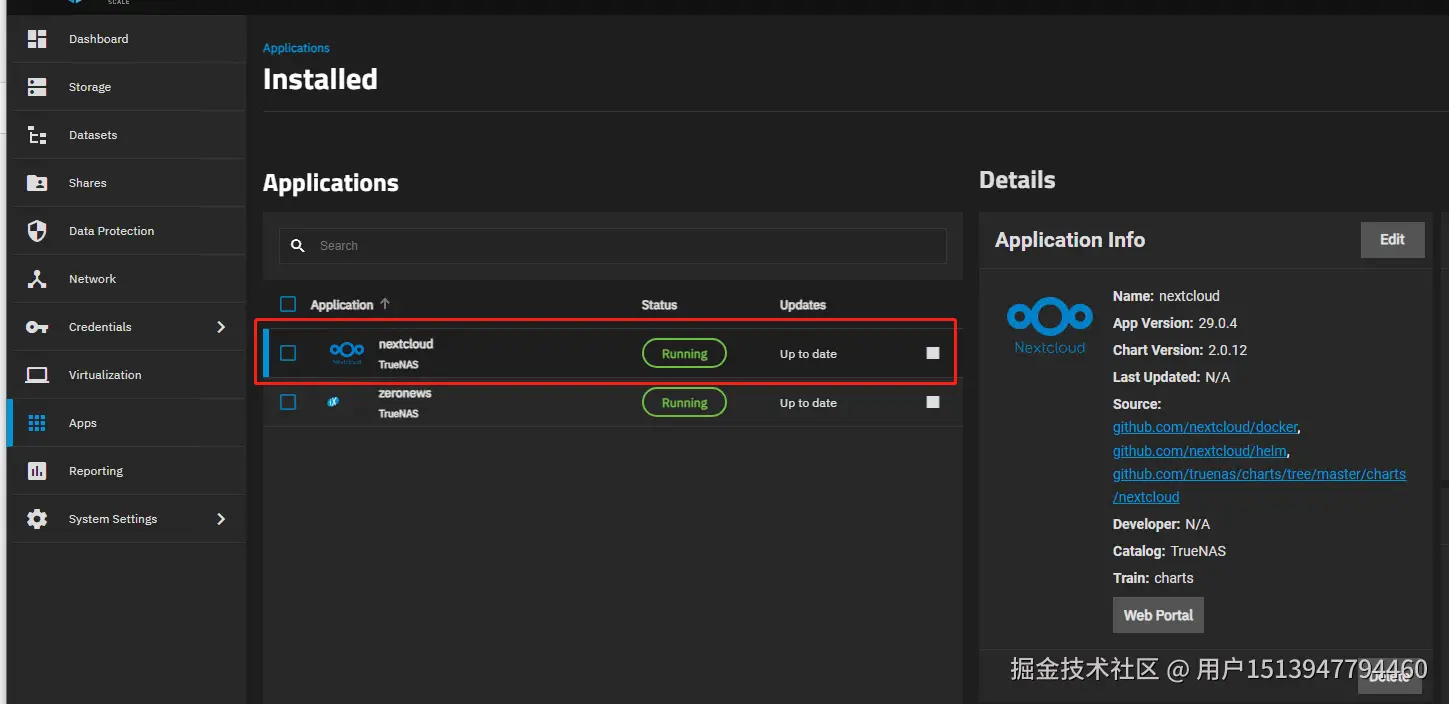Click the Updates column header
Screen dimensions: 1449x704
click(x=803, y=305)
